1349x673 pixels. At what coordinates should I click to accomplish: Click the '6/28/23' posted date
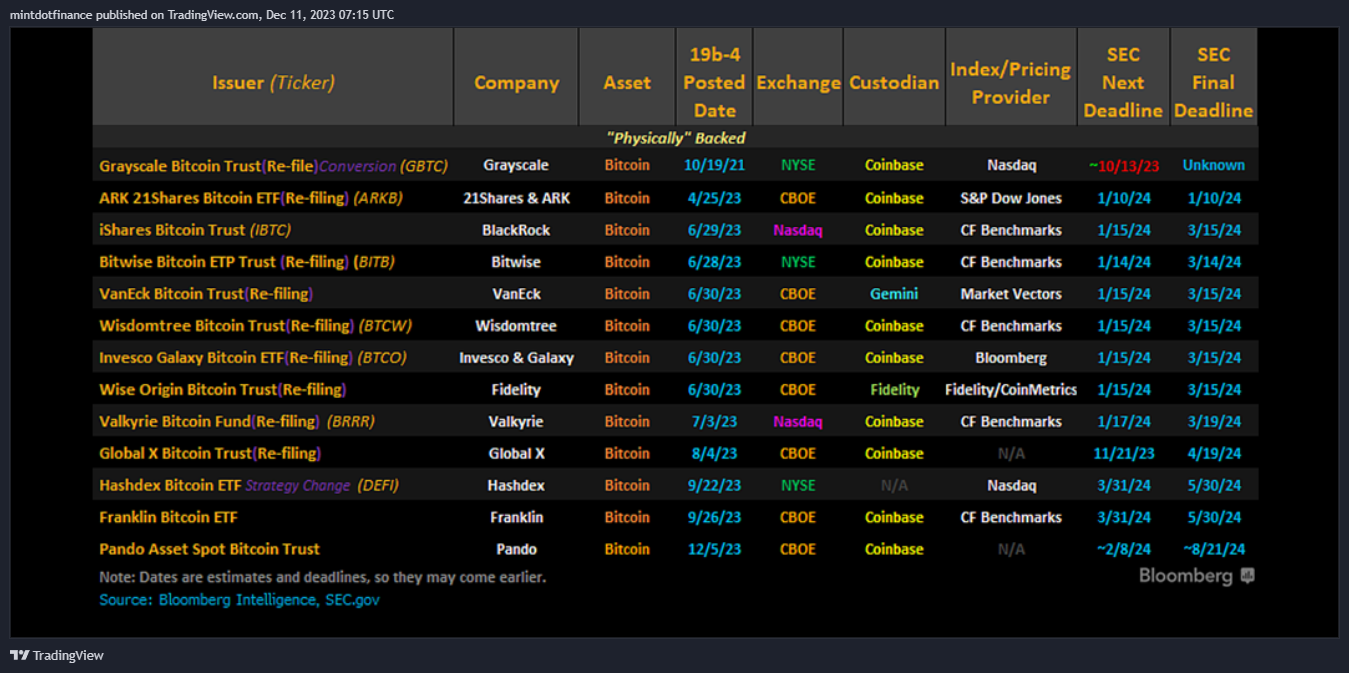click(714, 262)
